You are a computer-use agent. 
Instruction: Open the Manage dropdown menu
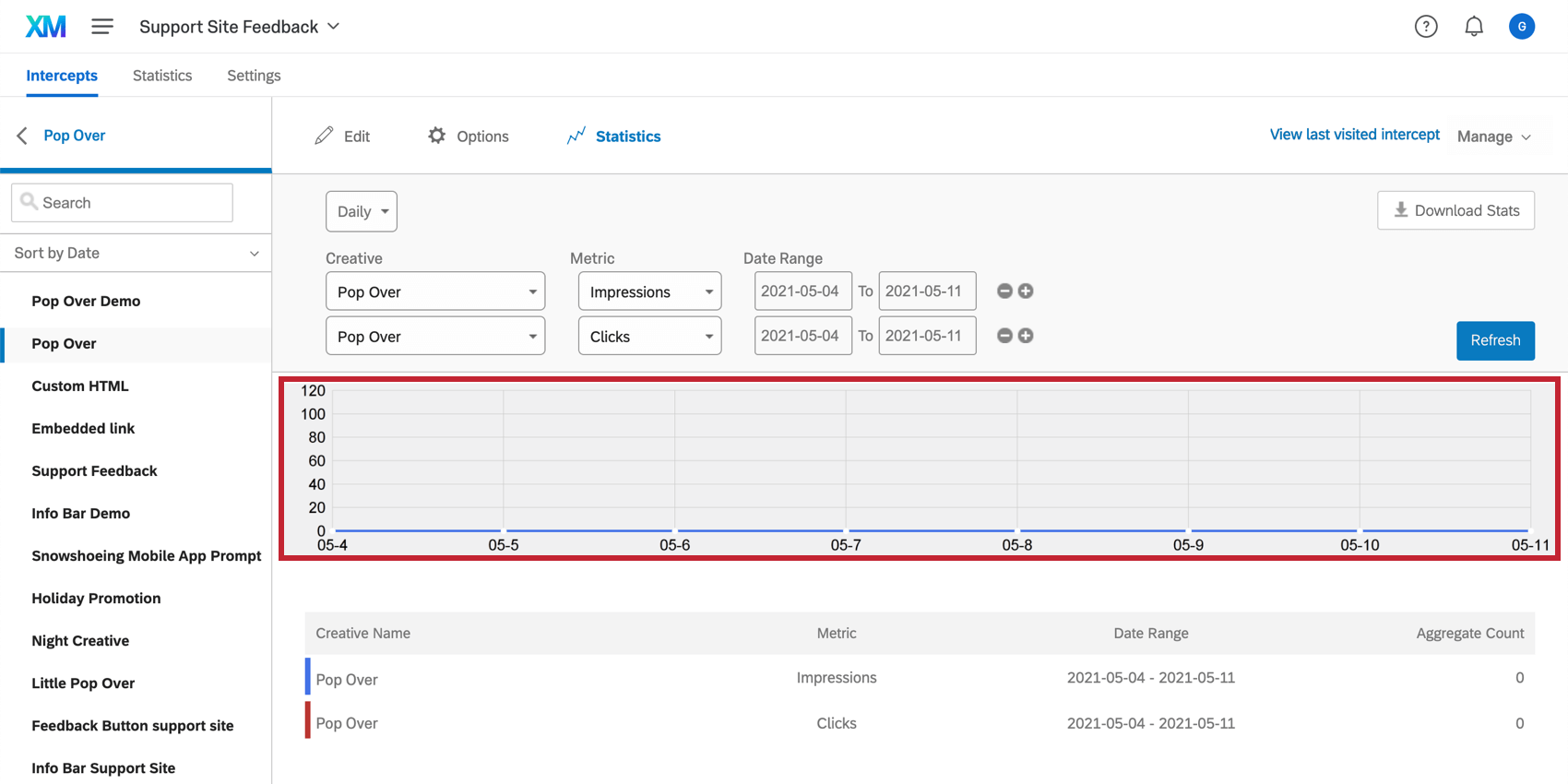pos(1494,137)
